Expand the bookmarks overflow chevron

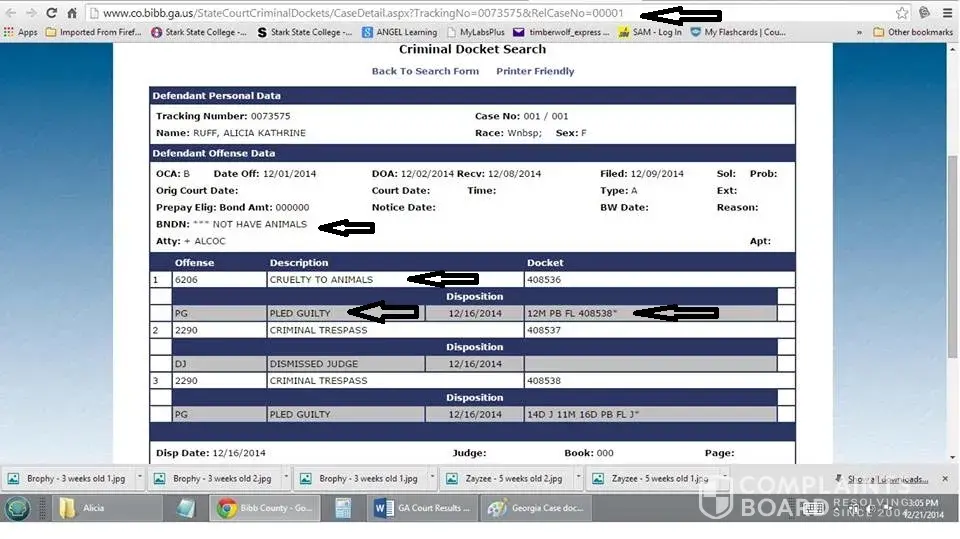[859, 32]
